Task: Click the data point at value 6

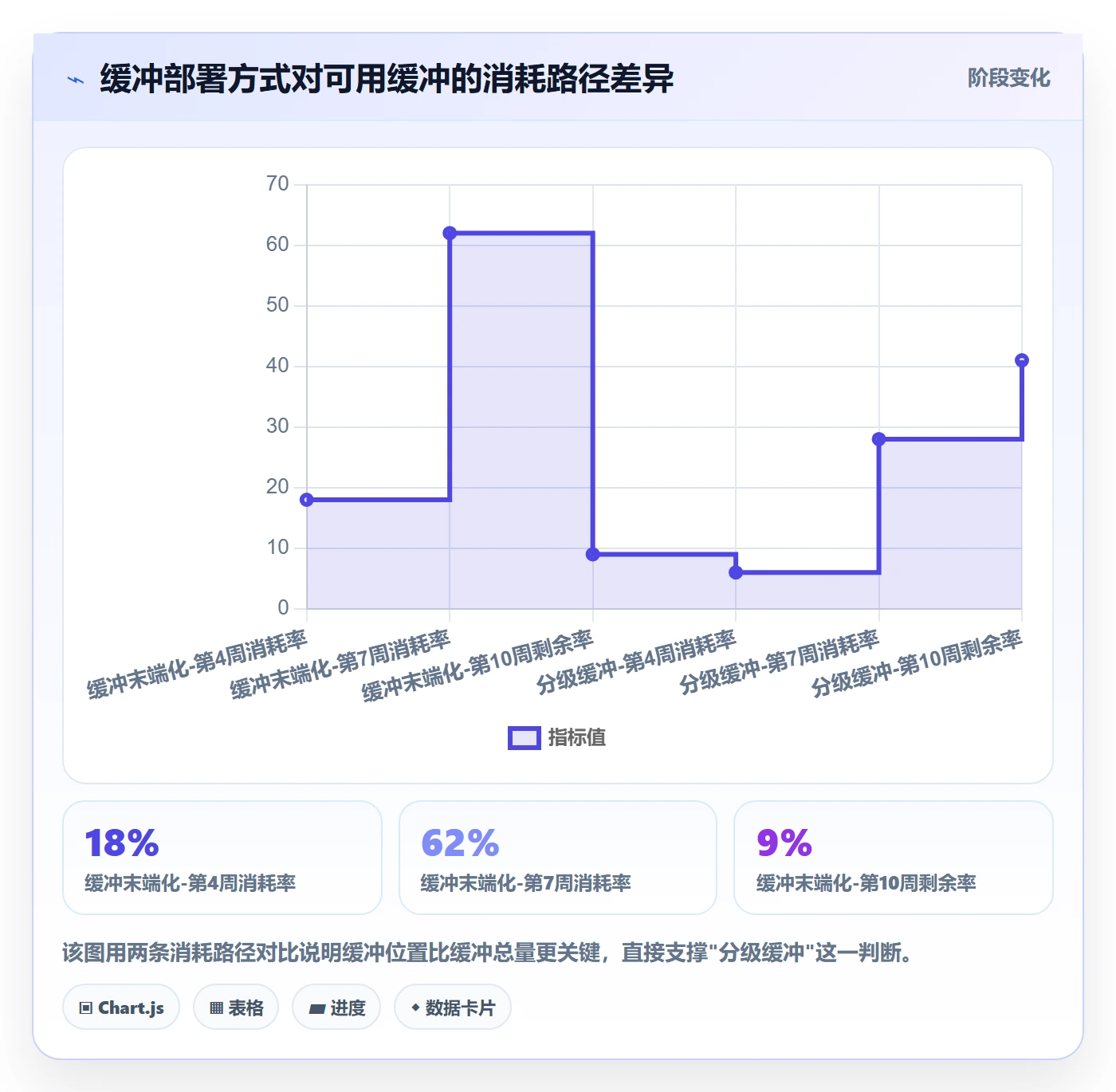Action: 736,572
